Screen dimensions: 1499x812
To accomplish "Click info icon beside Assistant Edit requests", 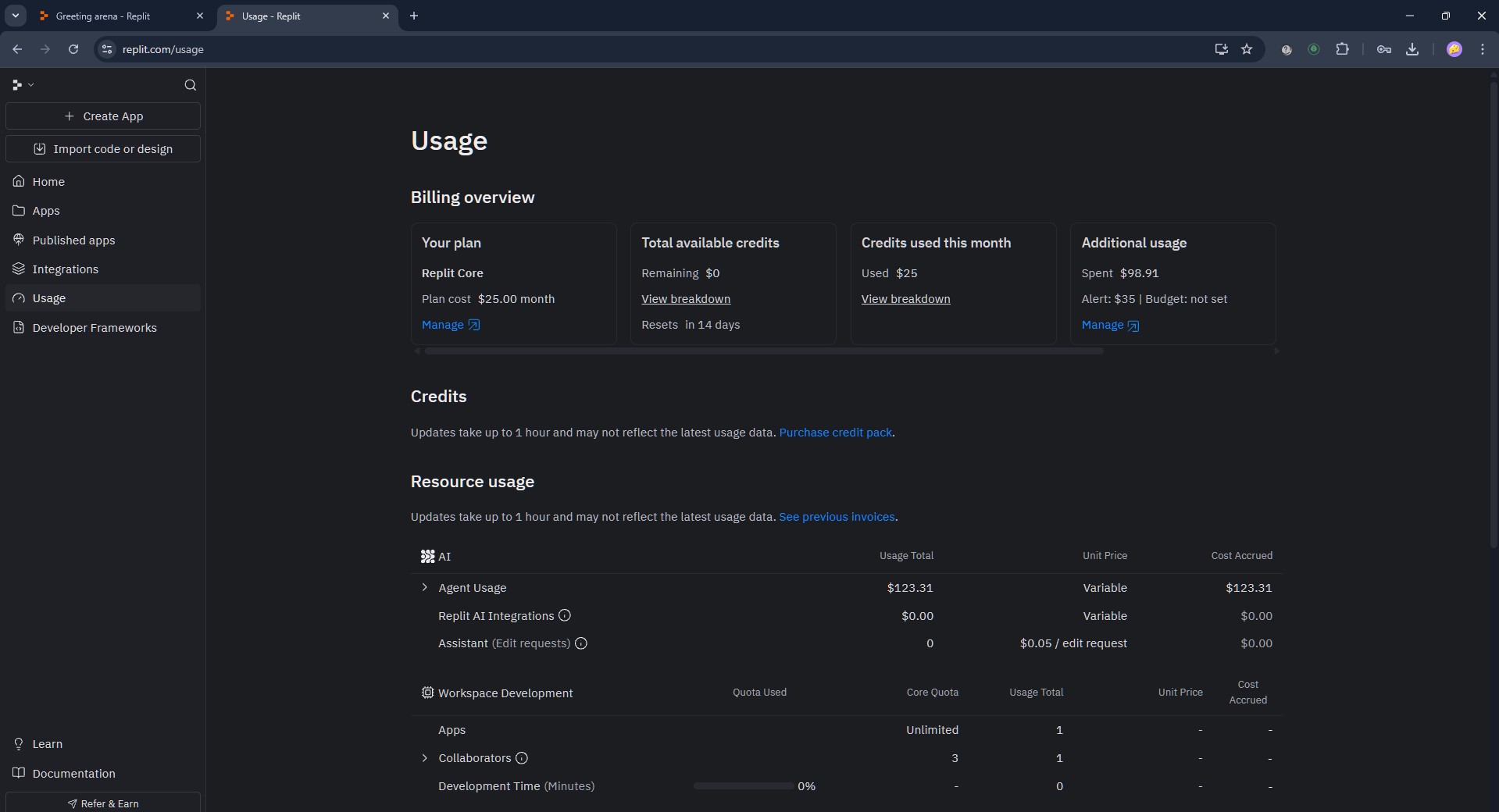I will 581,643.
